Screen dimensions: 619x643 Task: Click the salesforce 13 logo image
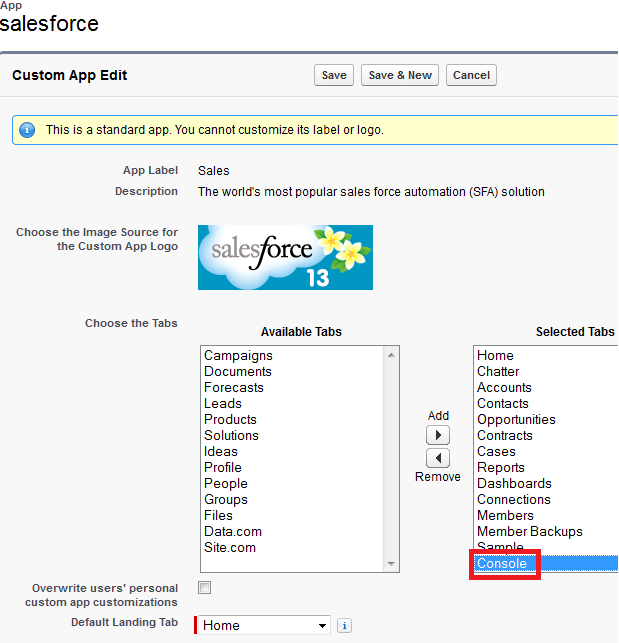[x=285, y=258]
